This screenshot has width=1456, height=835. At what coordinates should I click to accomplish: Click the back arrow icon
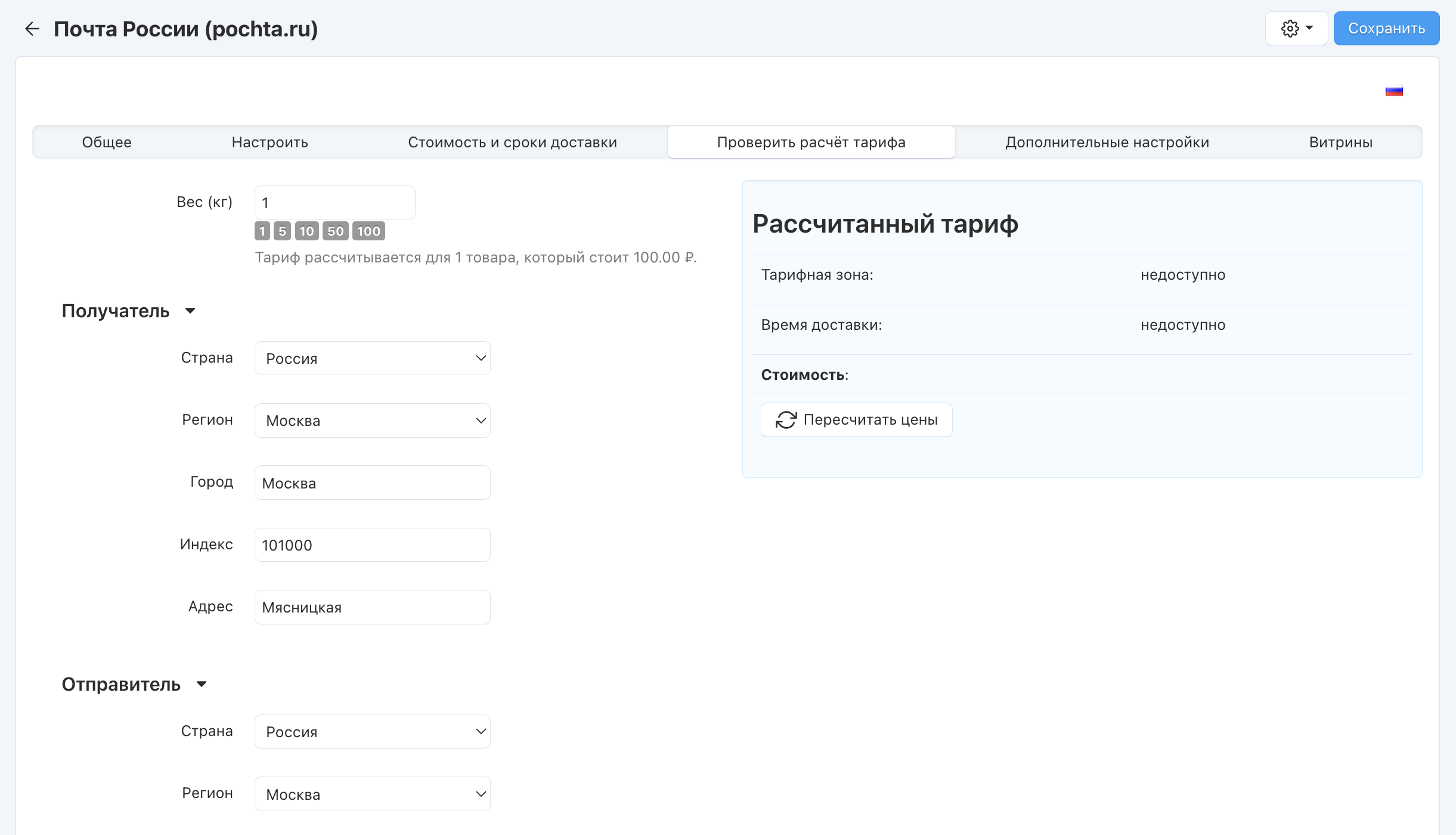point(32,29)
